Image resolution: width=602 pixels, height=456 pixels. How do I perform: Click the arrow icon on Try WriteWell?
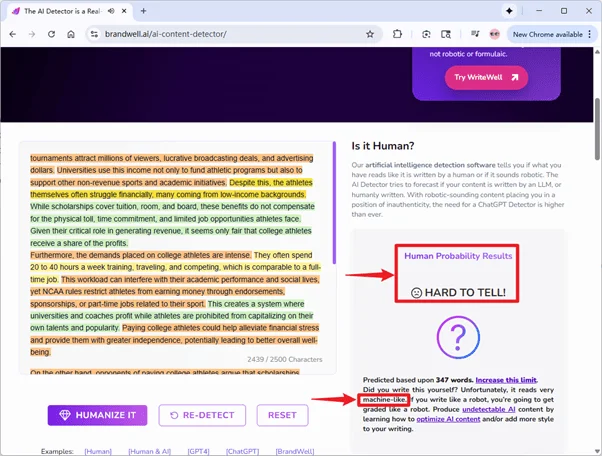click(x=514, y=78)
